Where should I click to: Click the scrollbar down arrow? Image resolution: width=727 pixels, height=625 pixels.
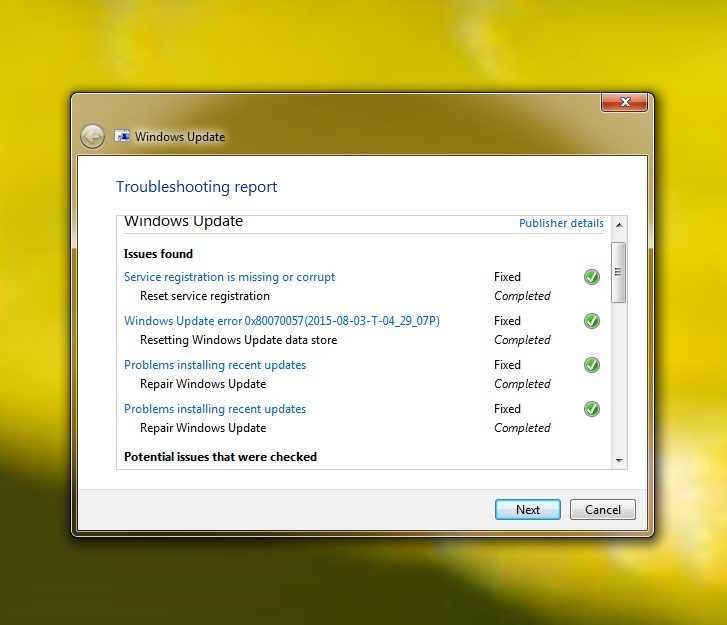coord(619,460)
